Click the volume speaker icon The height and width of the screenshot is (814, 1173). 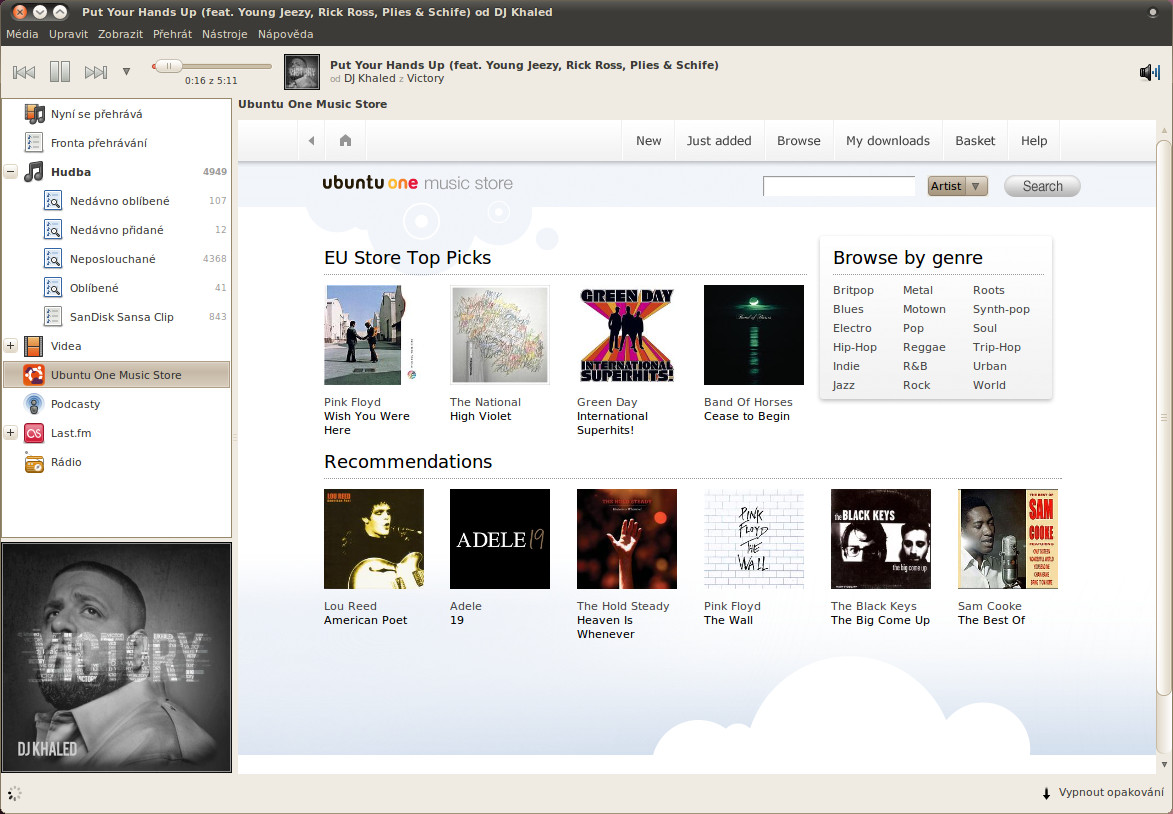point(1149,72)
